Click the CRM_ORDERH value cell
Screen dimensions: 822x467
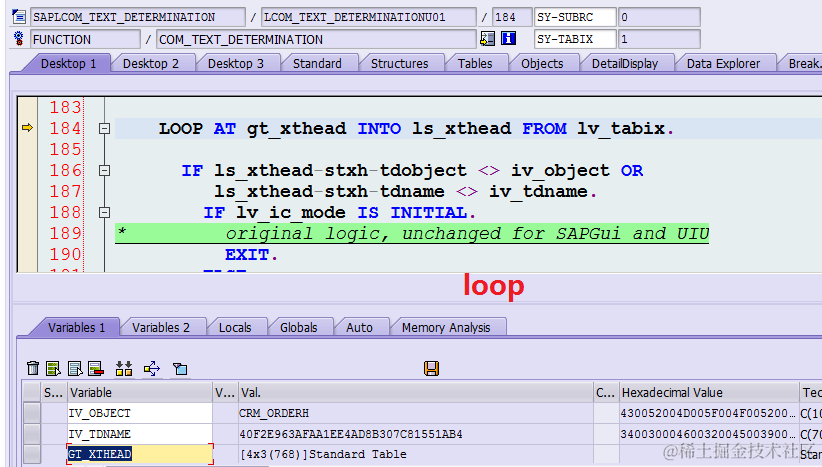point(415,413)
